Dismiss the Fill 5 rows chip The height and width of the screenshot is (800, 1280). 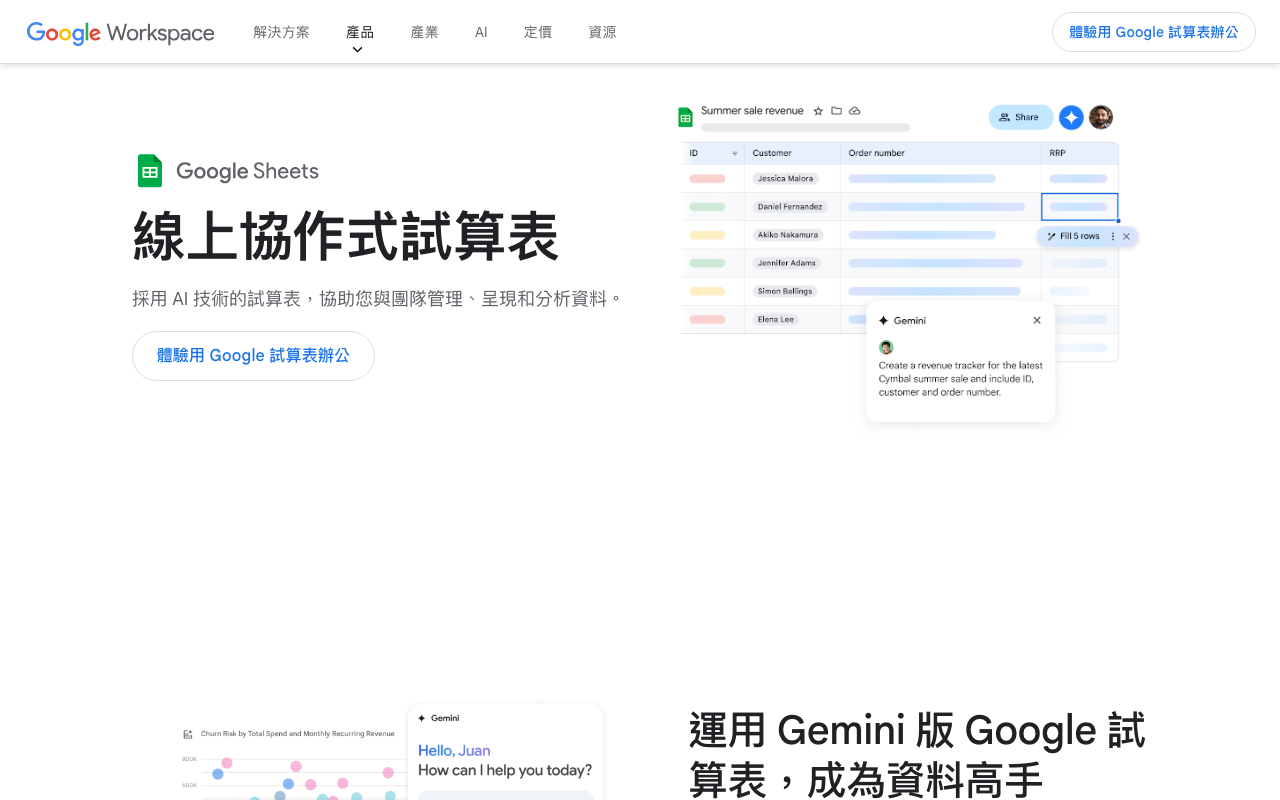tap(1126, 236)
